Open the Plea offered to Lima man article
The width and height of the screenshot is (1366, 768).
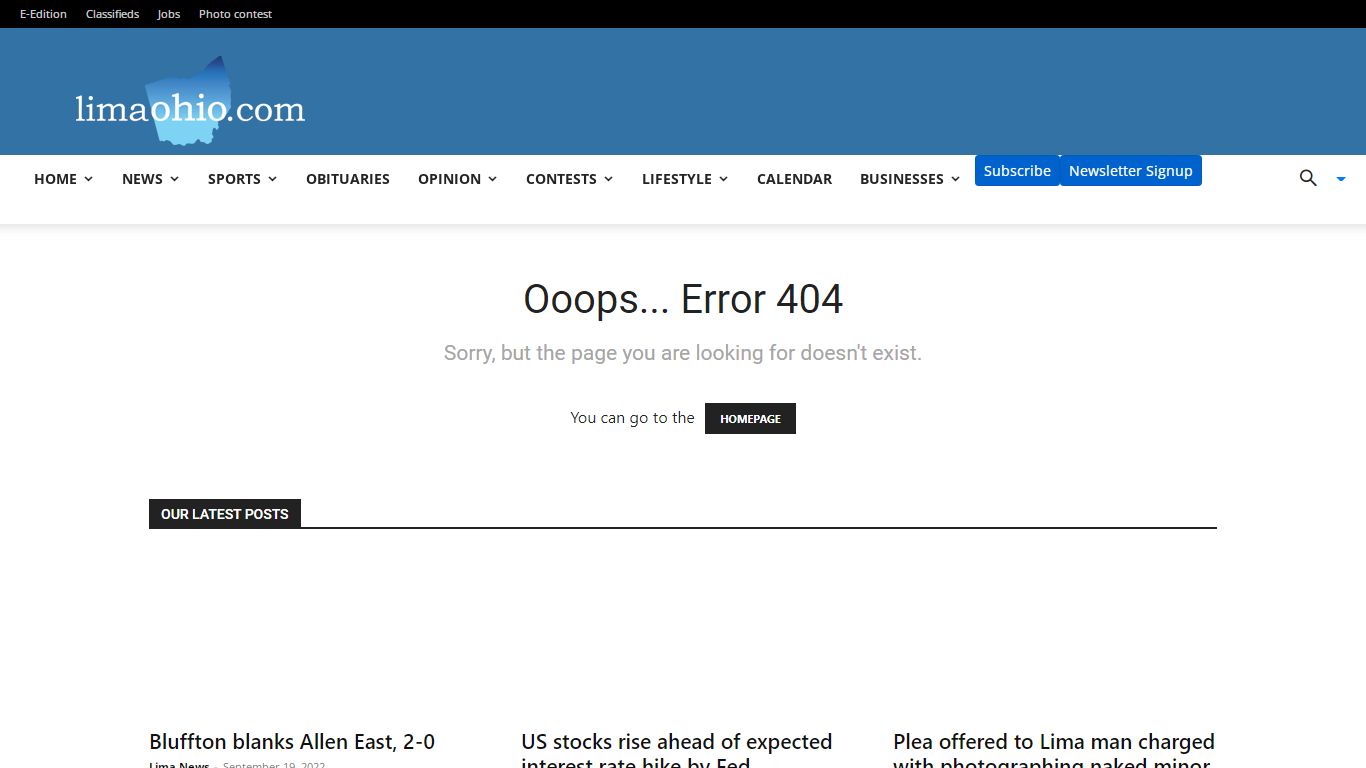(x=1054, y=752)
